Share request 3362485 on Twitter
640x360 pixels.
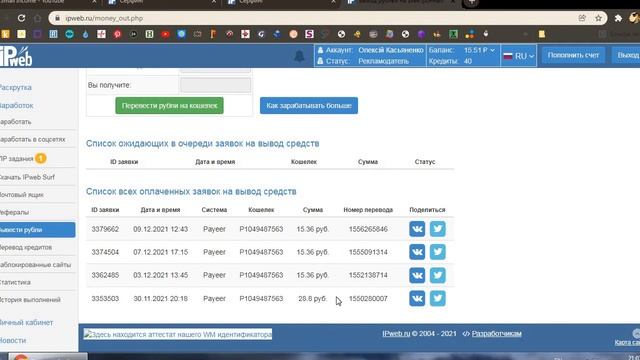pos(438,275)
